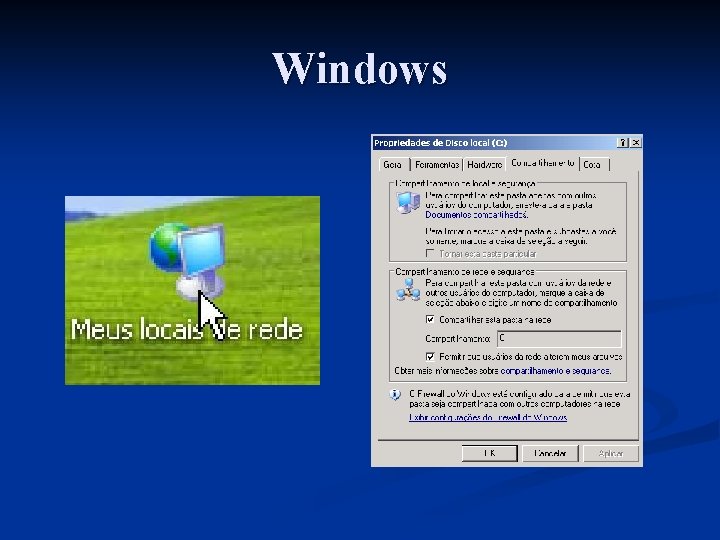
Task: Select the Compartilhamento tab
Action: (x=542, y=163)
